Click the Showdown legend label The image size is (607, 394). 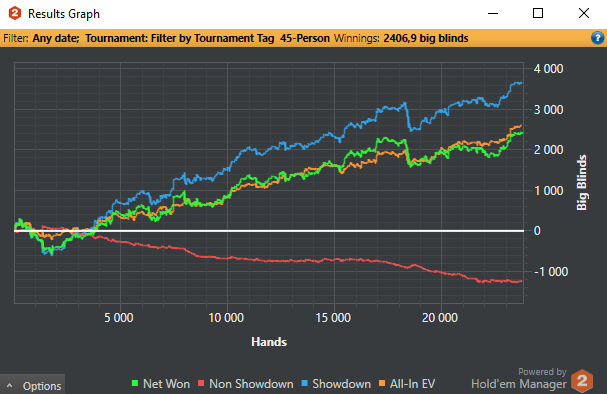341,384
